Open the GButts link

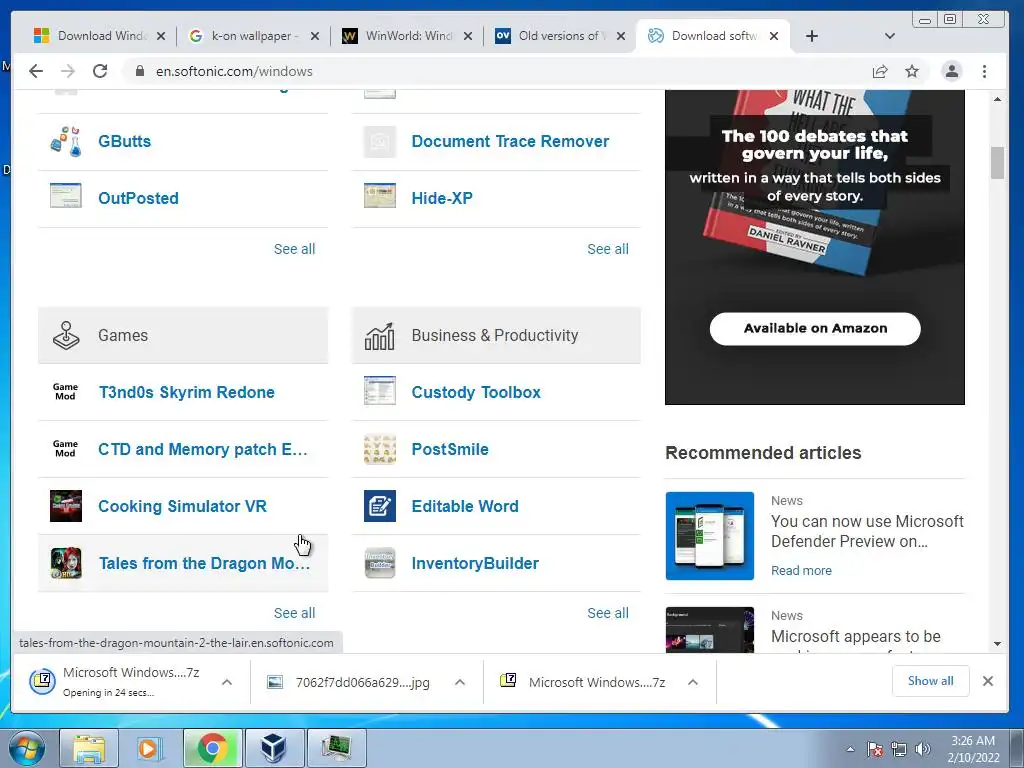124,141
